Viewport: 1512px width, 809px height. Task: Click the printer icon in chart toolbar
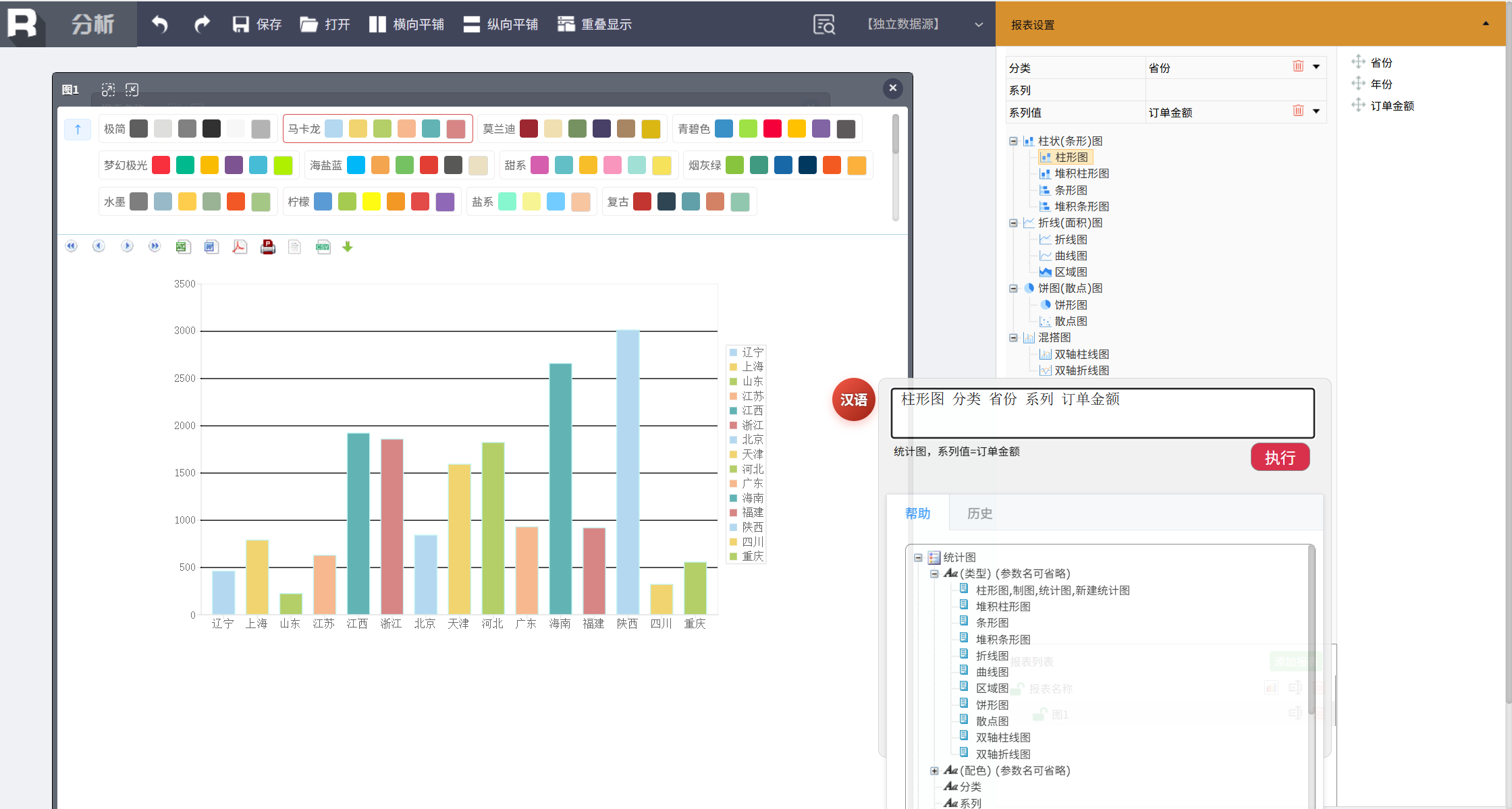pos(268,247)
